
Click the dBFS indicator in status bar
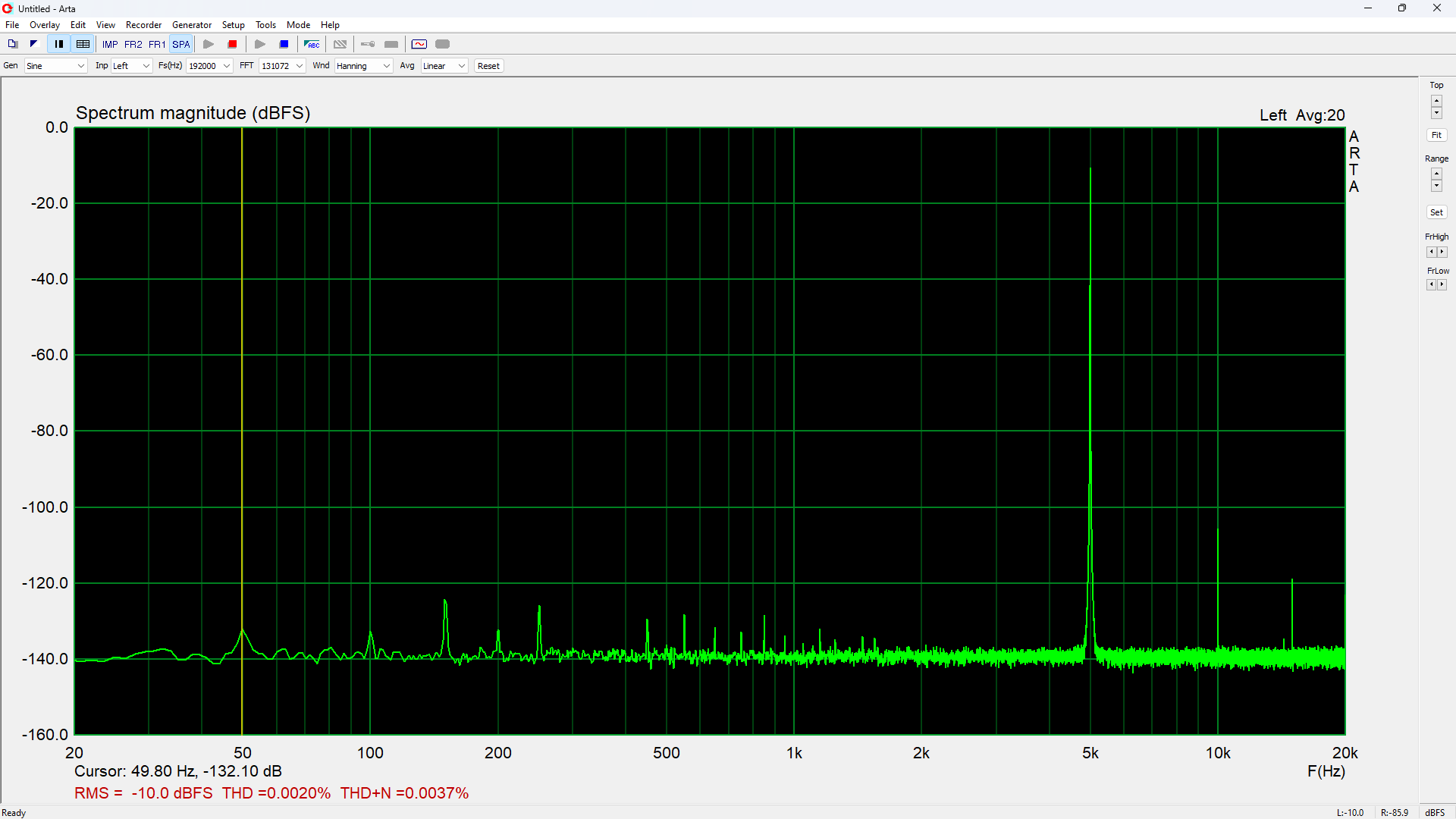click(x=1435, y=813)
